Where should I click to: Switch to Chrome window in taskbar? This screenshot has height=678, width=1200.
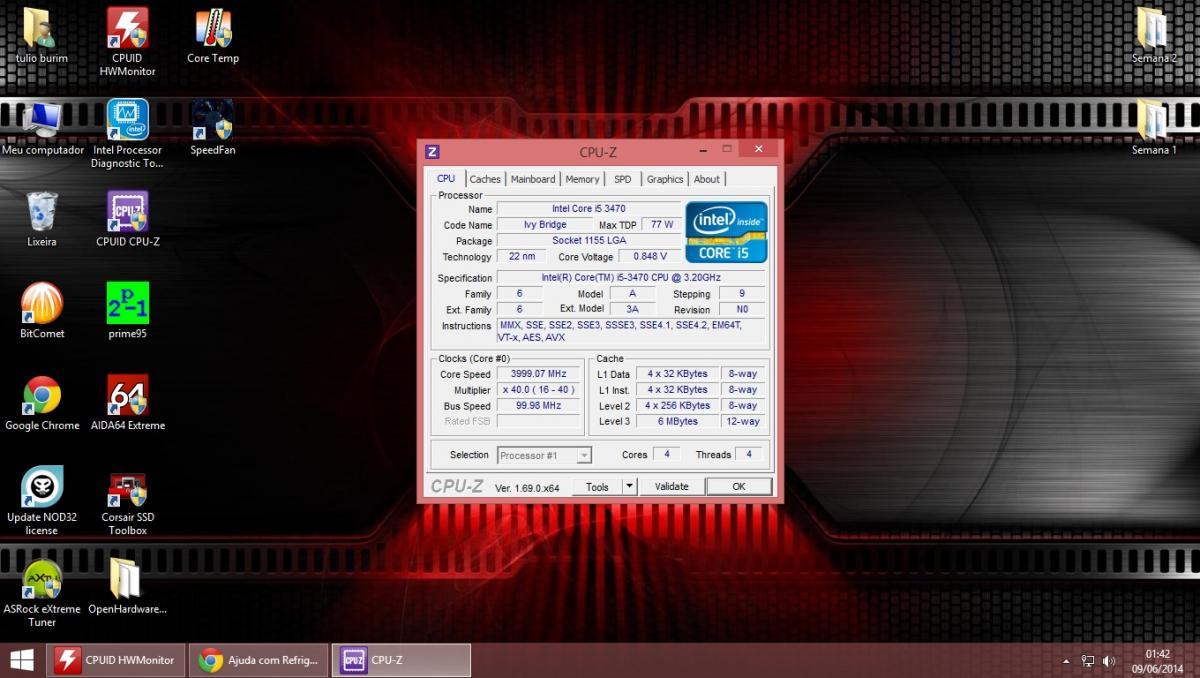coord(258,660)
